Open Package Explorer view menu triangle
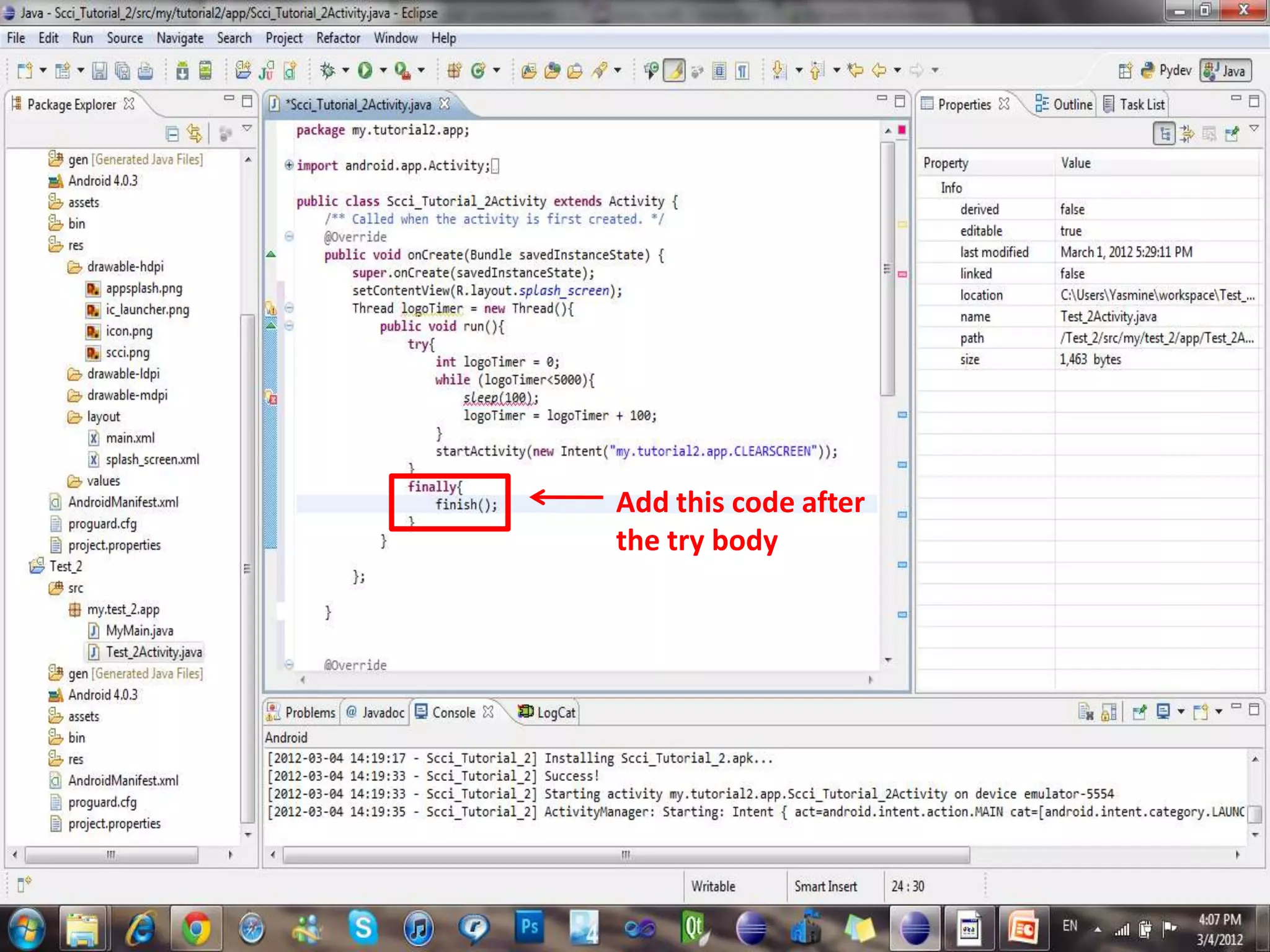 [x=247, y=128]
